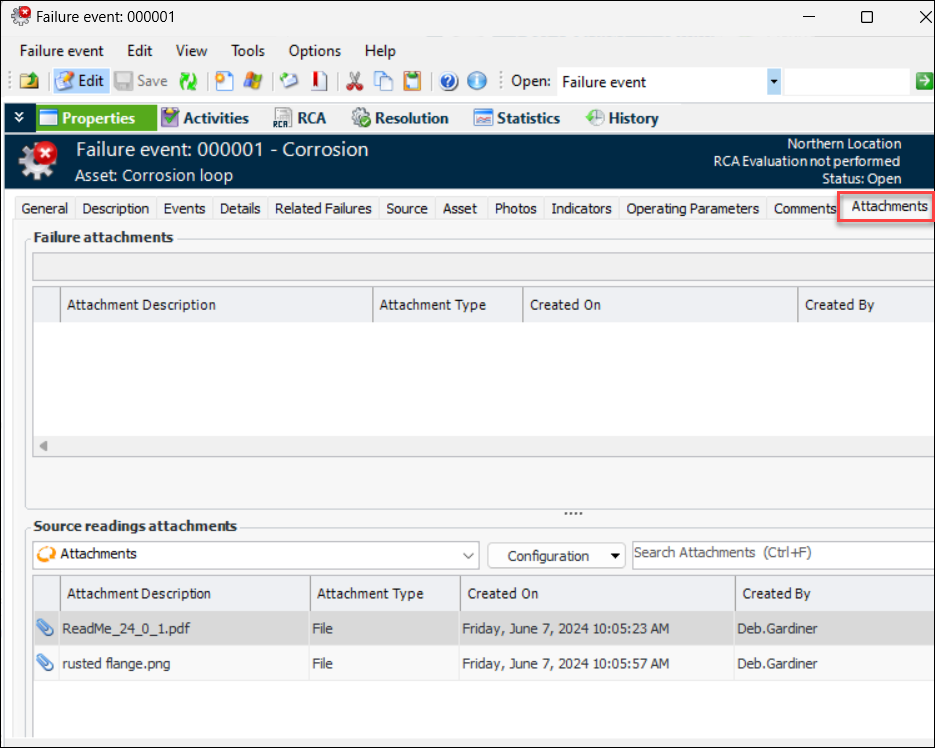This screenshot has height=748, width=935.
Task: Collapse the navigation bar with double chevron
Action: (19, 118)
